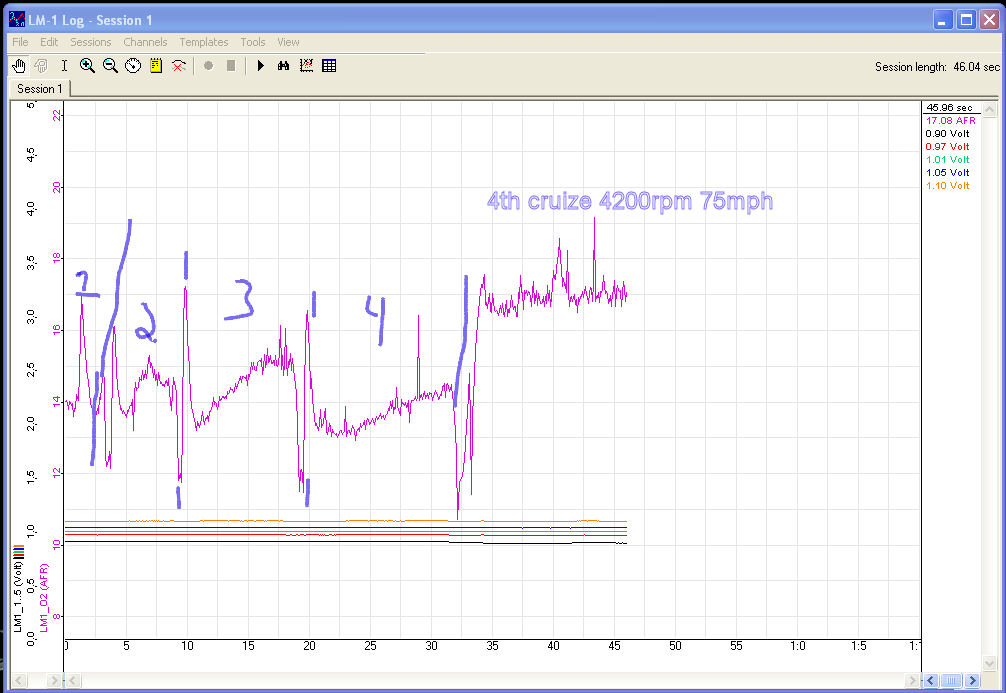Select the hand pan tool
The image size is (1006, 693).
(19, 65)
